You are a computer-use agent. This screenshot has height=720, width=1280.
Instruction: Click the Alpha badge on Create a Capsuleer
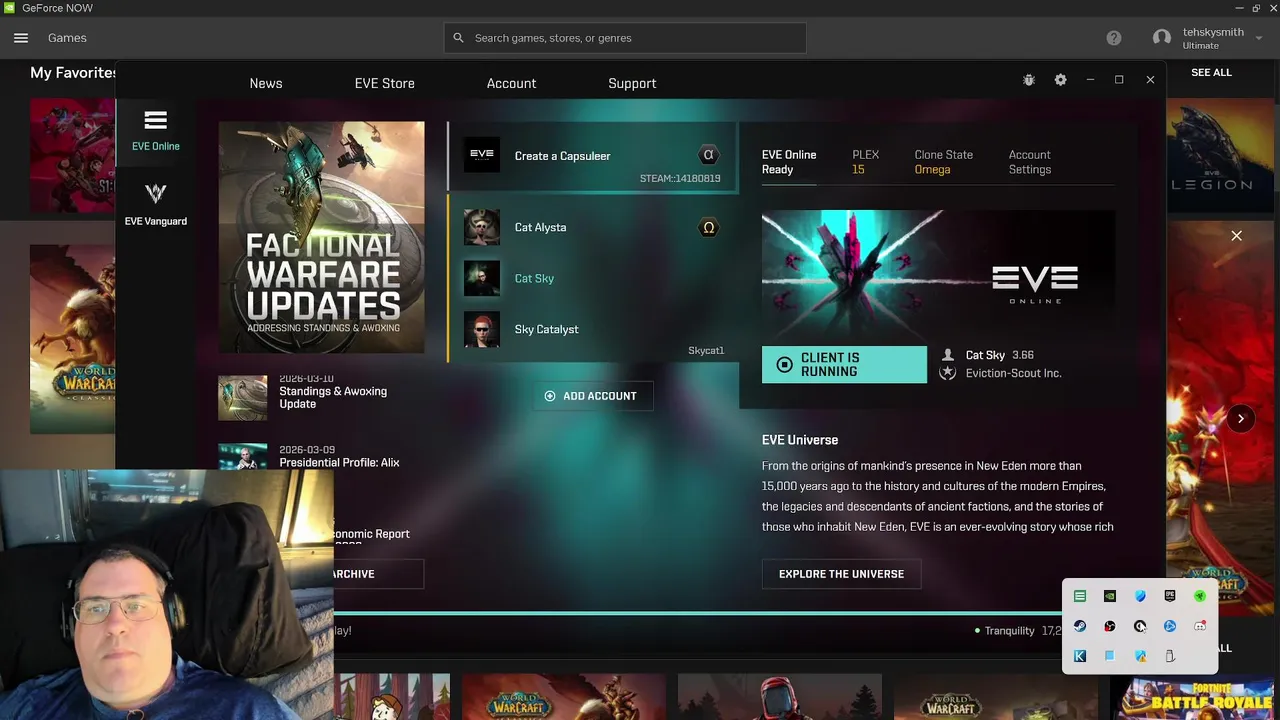(708, 155)
